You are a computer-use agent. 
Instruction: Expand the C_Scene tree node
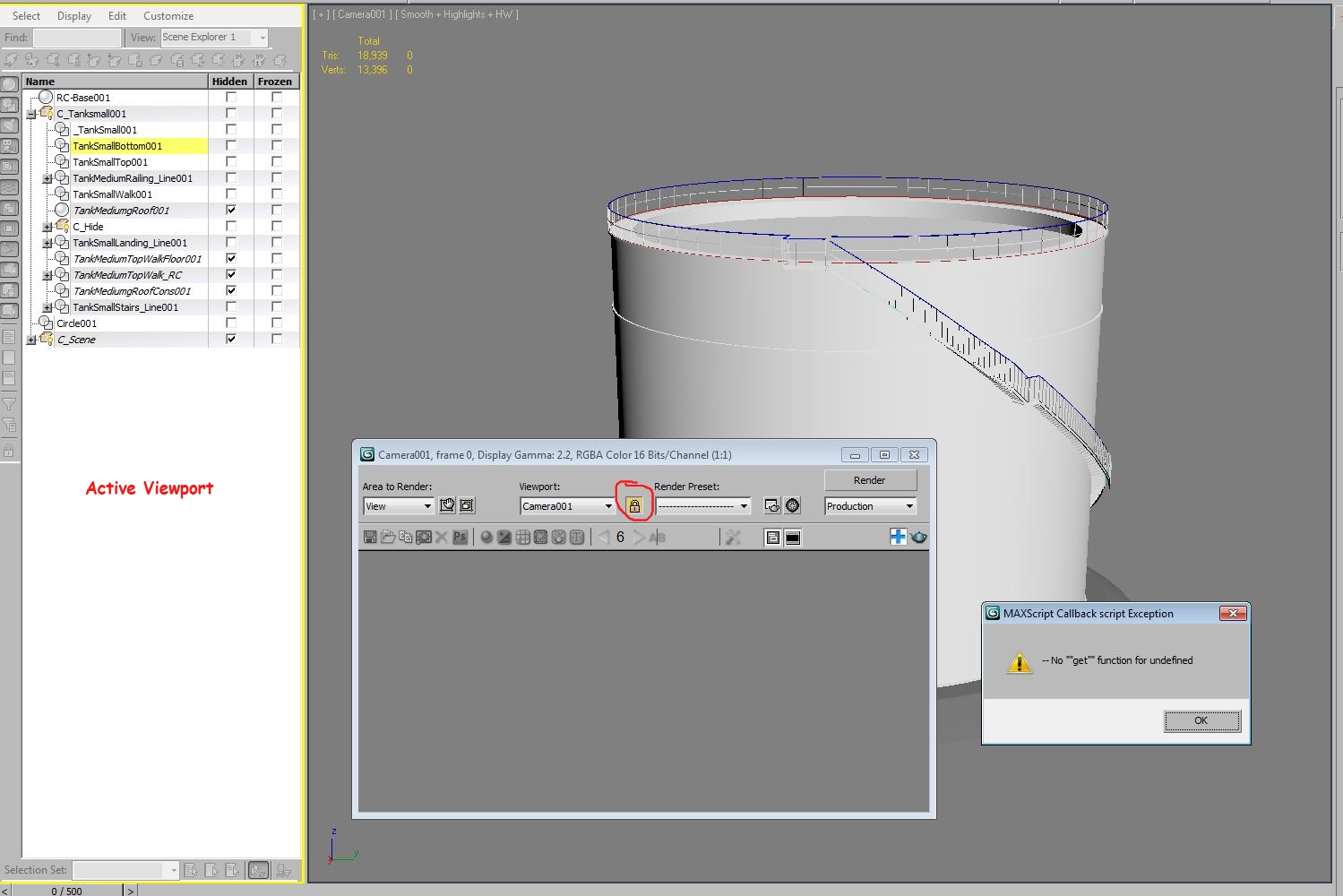(31, 340)
